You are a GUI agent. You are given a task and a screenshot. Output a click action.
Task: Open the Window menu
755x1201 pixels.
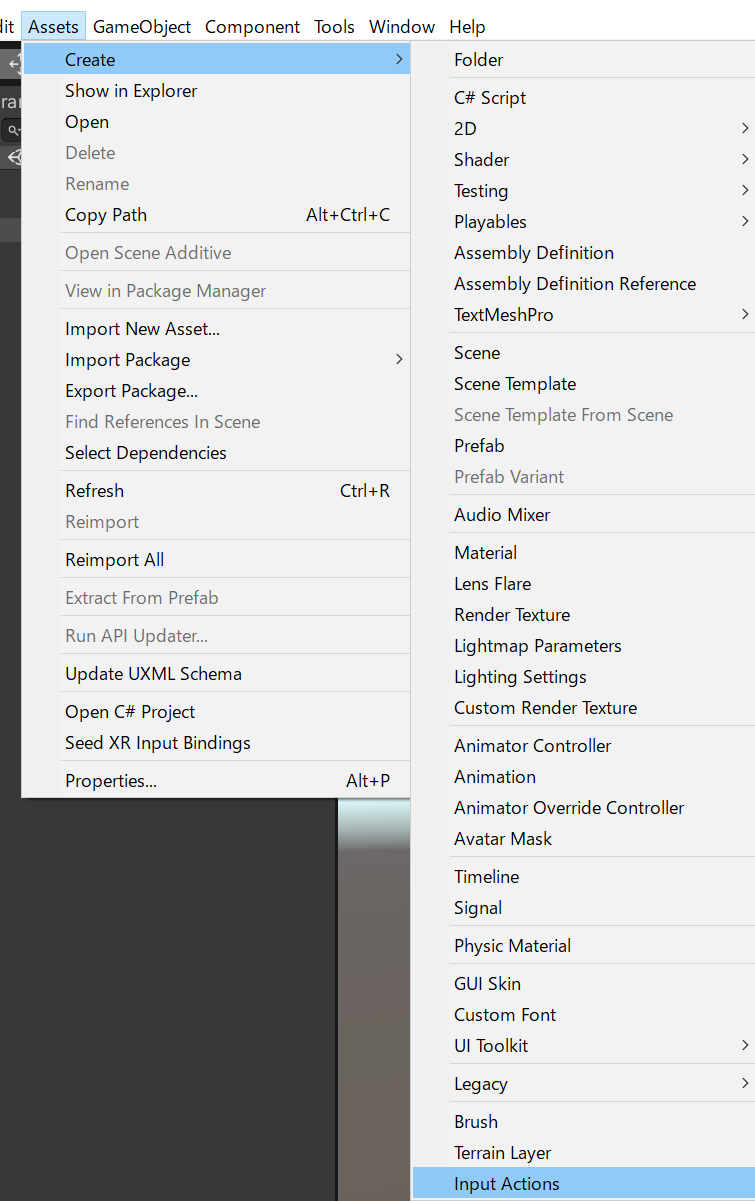[x=401, y=26]
